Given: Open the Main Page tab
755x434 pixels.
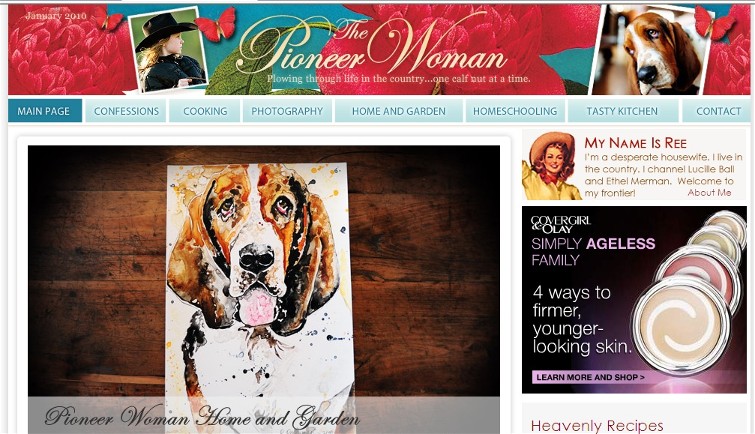Looking at the screenshot, I should click(45, 111).
